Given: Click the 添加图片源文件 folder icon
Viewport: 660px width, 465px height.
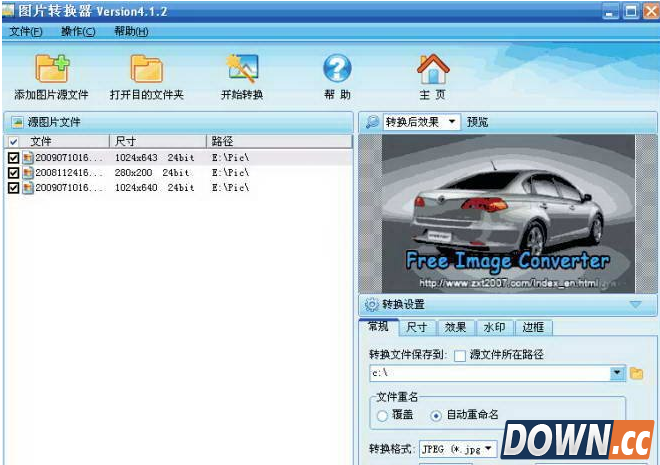Looking at the screenshot, I should point(52,68).
